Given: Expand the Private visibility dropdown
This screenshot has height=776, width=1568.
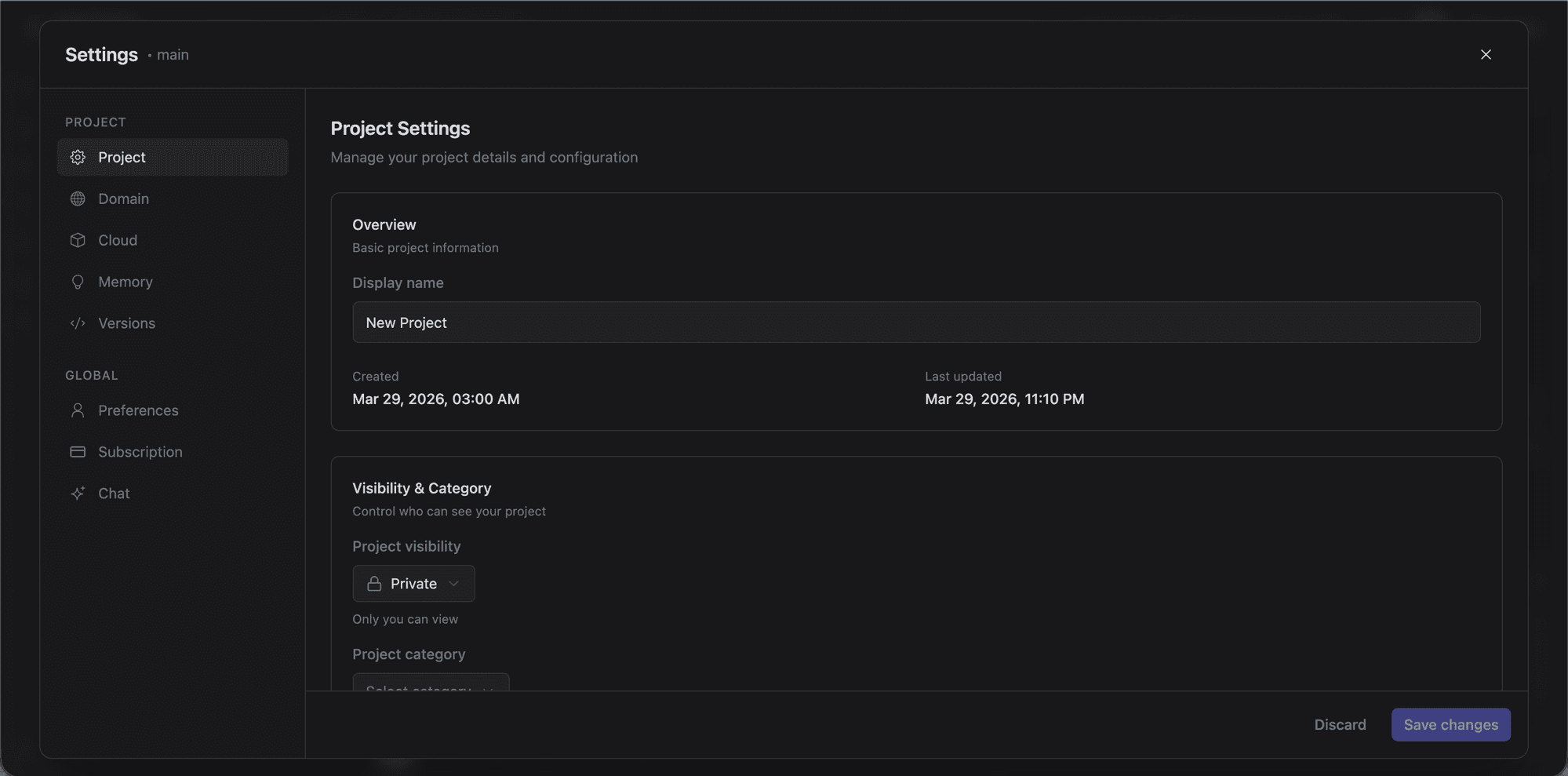Looking at the screenshot, I should (413, 584).
